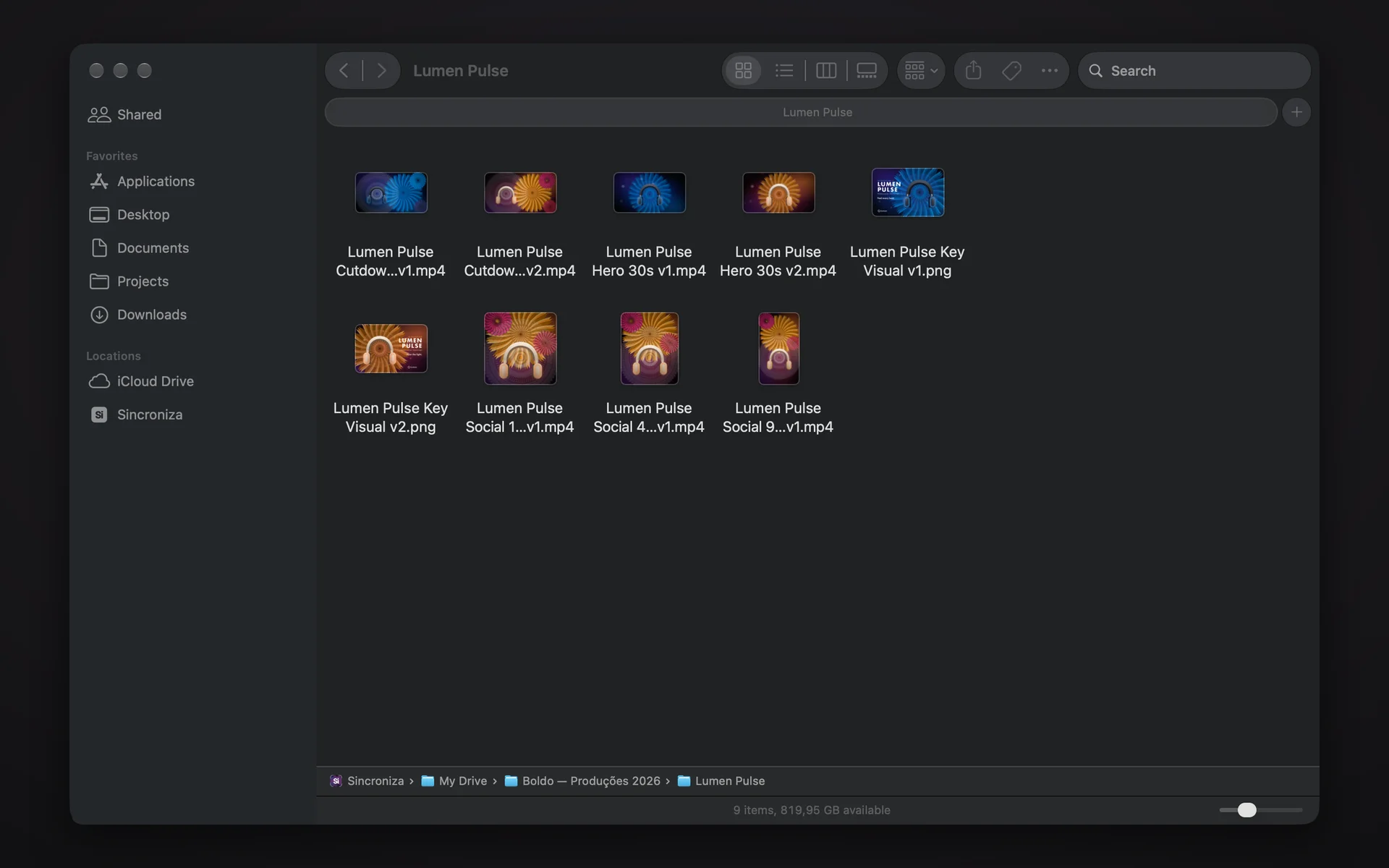Click Sincroniza in the path bar

(x=367, y=780)
